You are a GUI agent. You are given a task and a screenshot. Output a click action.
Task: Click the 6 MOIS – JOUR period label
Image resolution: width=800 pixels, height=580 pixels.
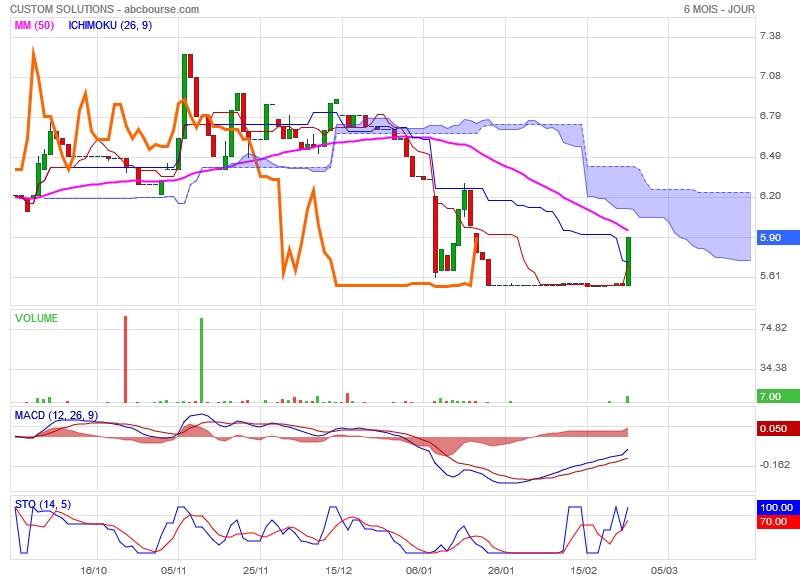pyautogui.click(x=719, y=9)
